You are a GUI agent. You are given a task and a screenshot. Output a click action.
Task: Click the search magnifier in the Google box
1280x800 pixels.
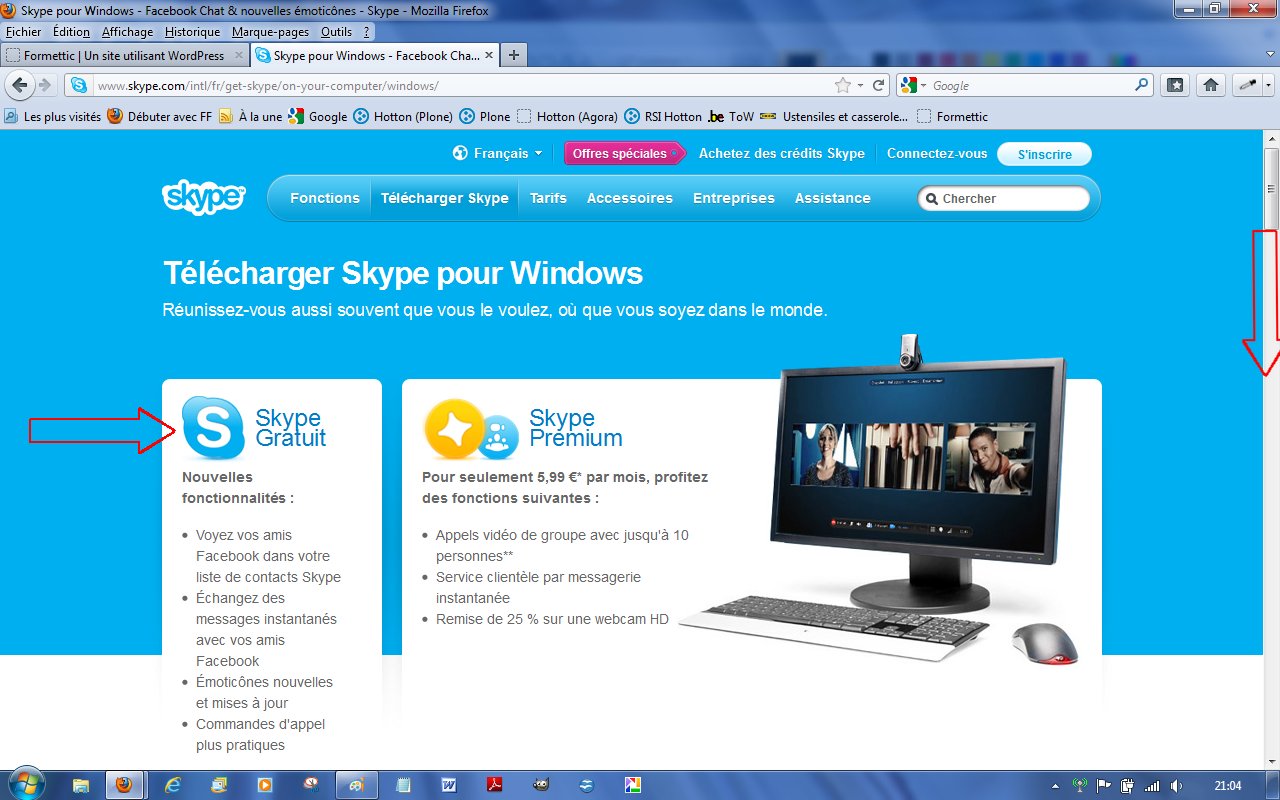tap(1142, 85)
